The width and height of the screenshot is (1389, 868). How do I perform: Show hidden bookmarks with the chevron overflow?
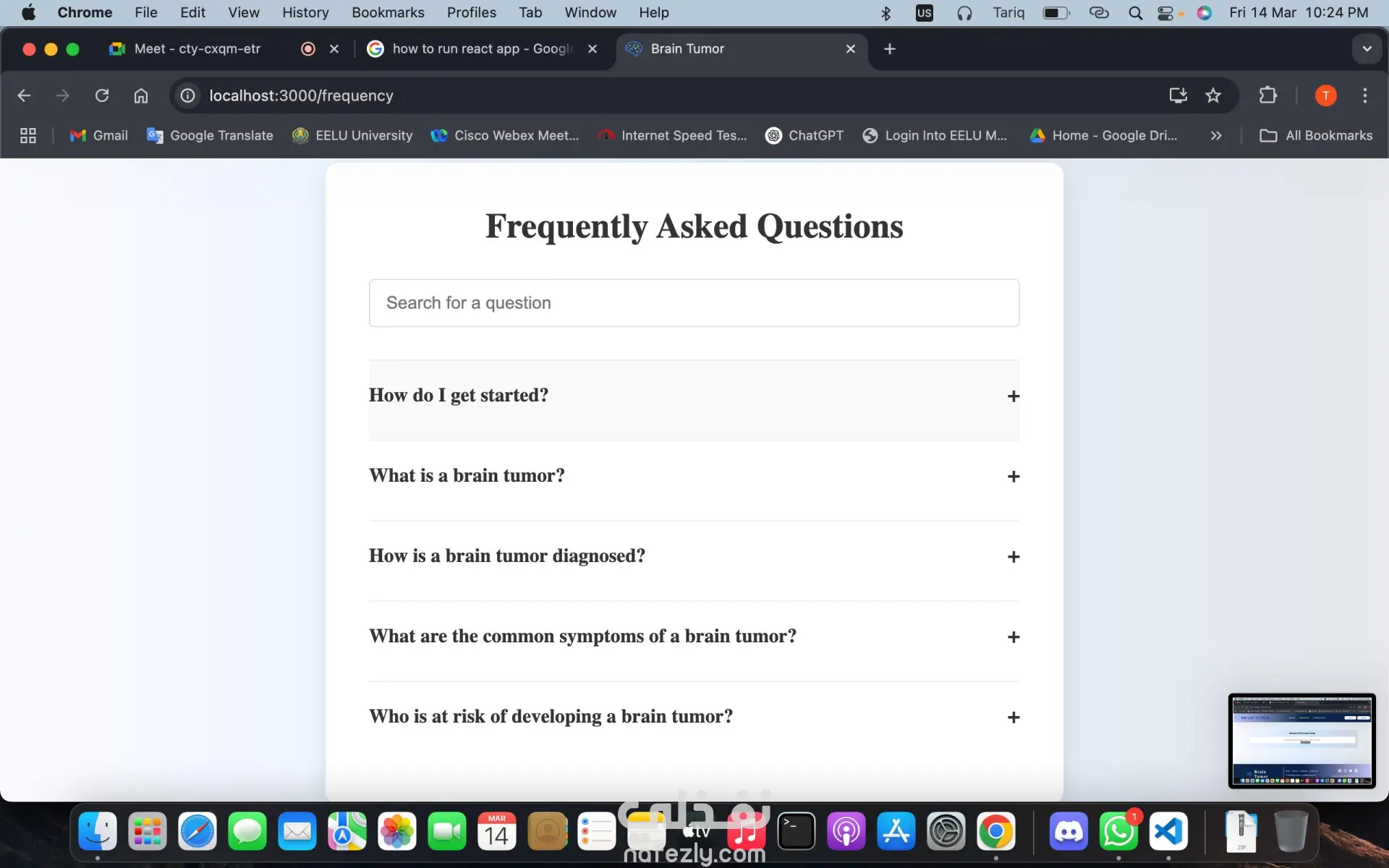pos(1216,135)
